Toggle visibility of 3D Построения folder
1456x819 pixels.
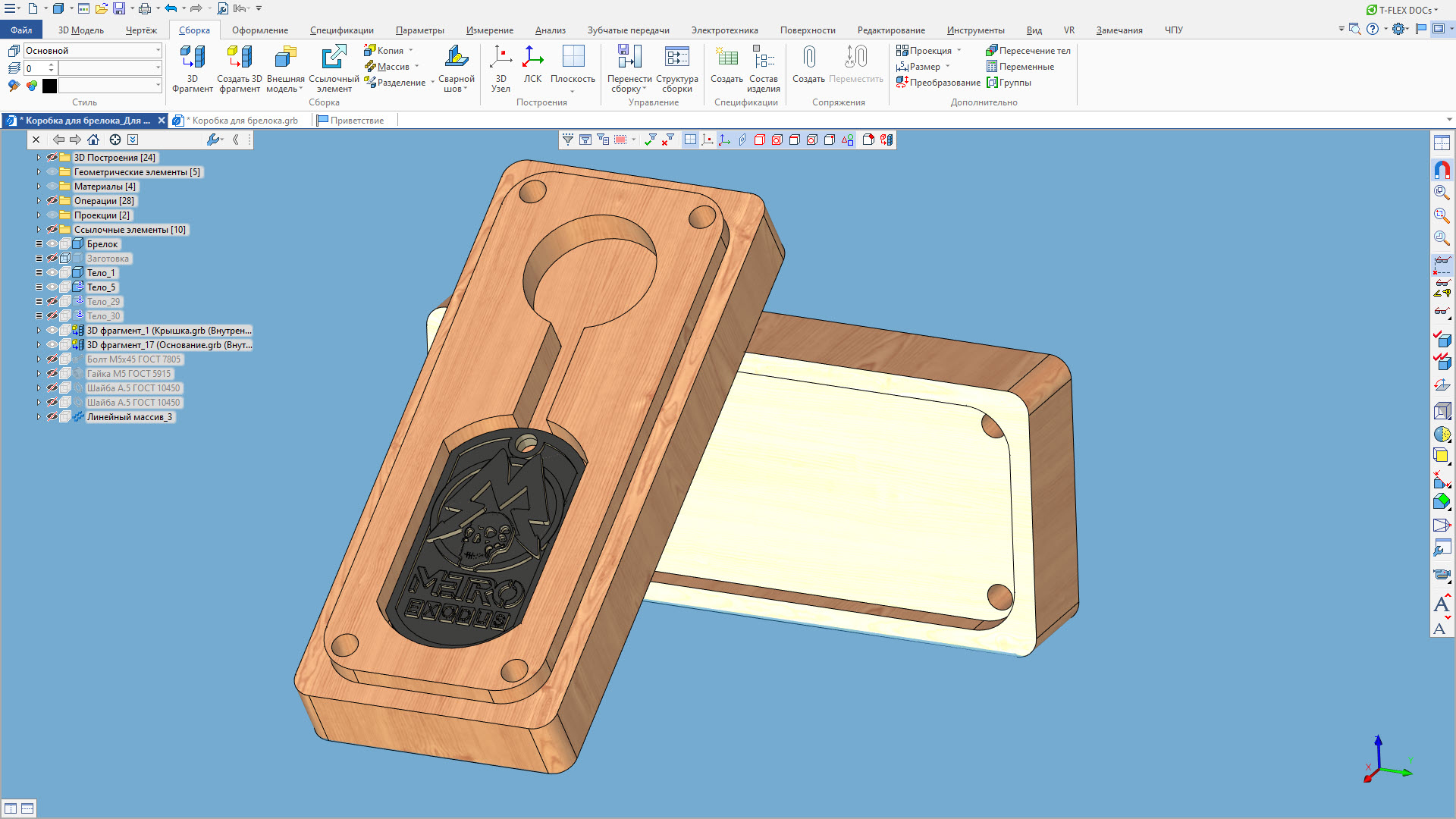[52, 158]
